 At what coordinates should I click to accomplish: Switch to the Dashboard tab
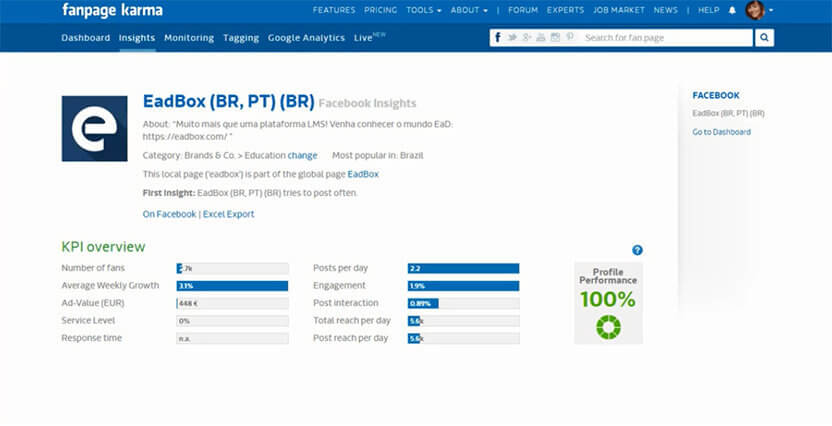(x=85, y=38)
